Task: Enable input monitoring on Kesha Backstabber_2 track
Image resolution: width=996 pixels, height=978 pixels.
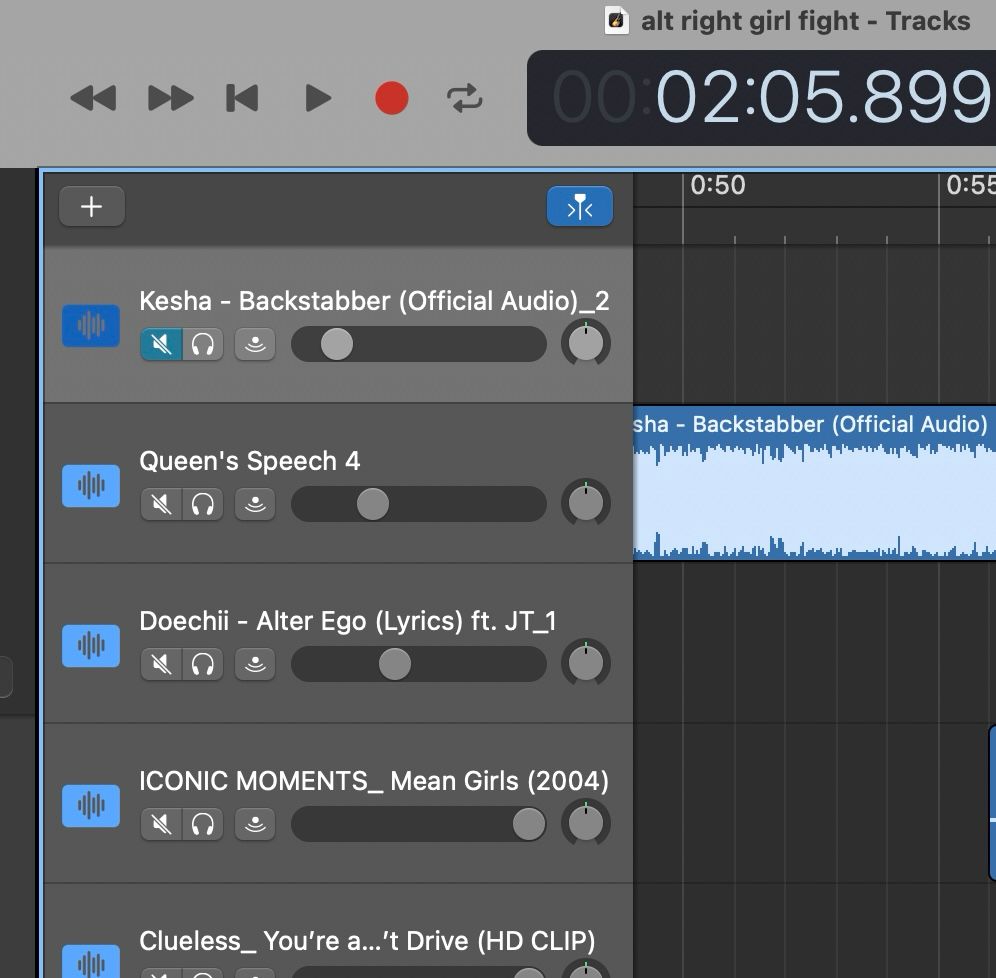Action: point(255,344)
